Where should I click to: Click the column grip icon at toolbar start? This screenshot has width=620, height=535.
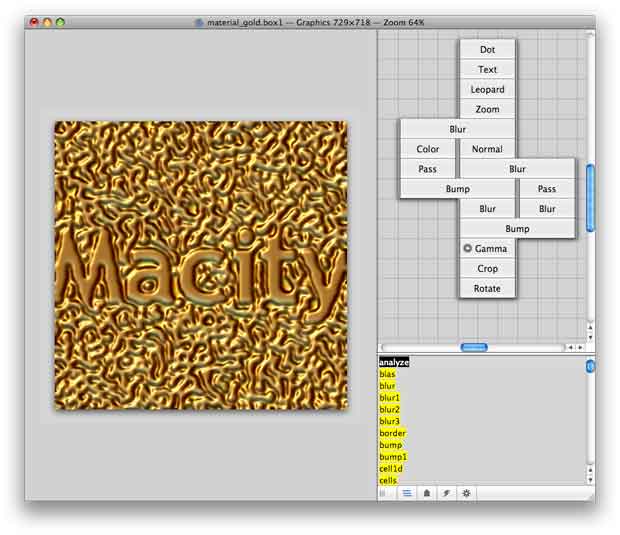click(x=382, y=493)
